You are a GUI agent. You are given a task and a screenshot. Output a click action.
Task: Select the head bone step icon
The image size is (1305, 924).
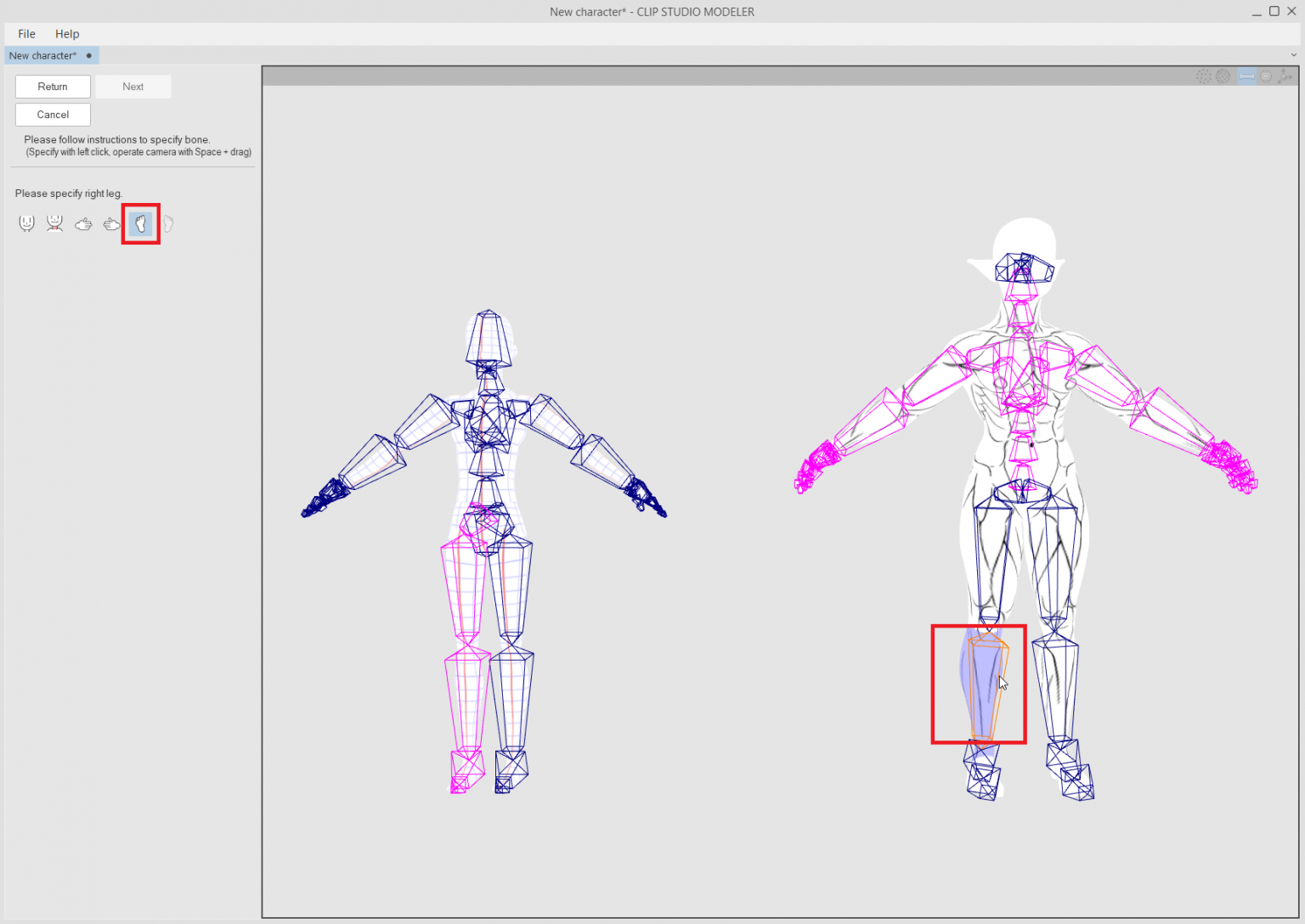tap(26, 223)
